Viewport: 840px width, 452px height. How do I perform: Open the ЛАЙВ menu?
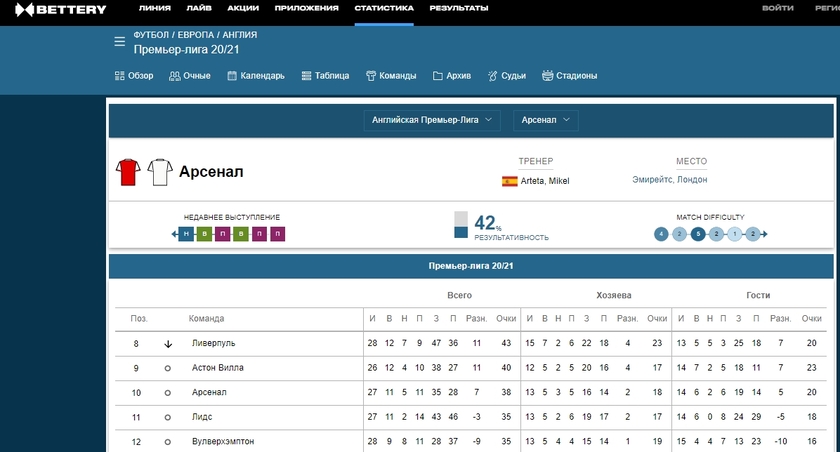pos(199,8)
